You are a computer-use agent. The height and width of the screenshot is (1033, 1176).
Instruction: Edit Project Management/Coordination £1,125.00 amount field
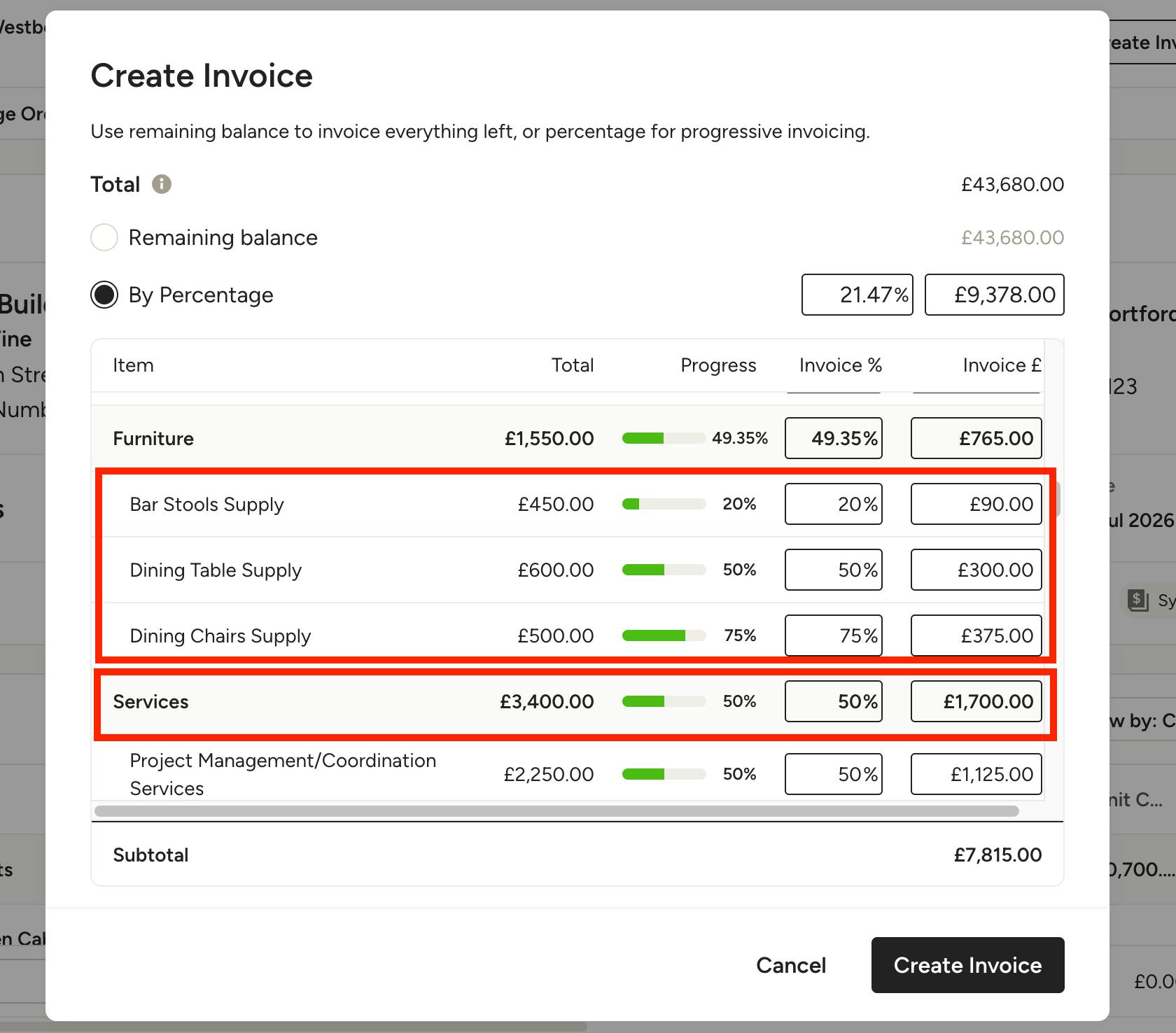coord(976,774)
